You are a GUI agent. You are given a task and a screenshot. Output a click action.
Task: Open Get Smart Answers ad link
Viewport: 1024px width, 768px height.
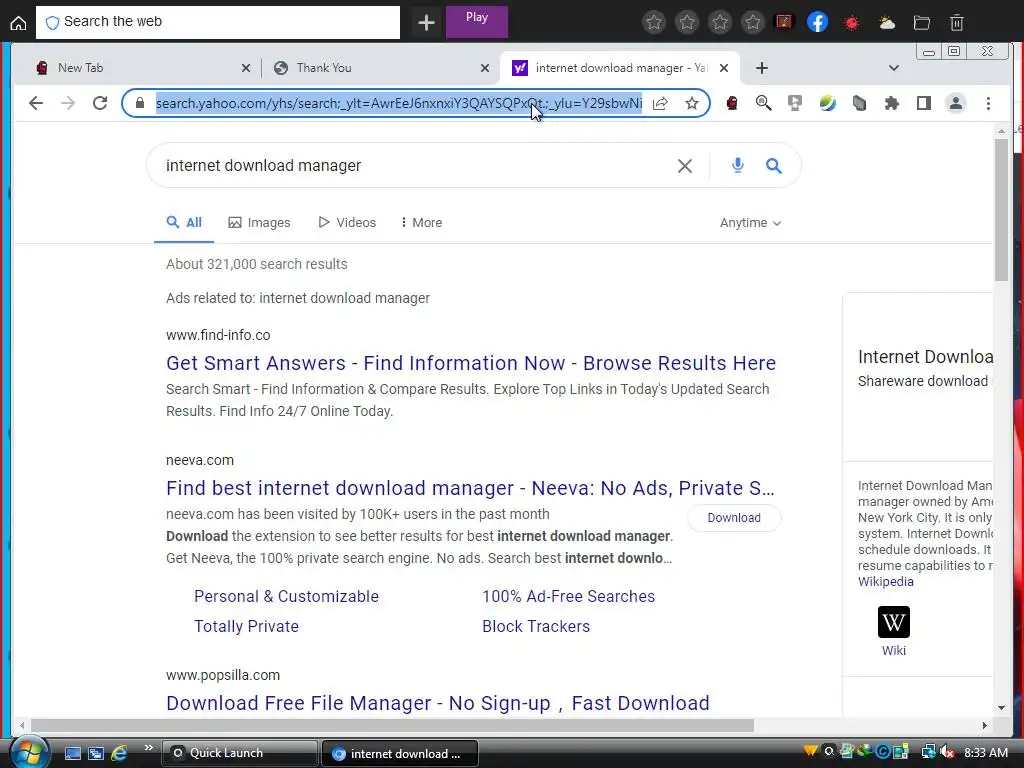[471, 363]
